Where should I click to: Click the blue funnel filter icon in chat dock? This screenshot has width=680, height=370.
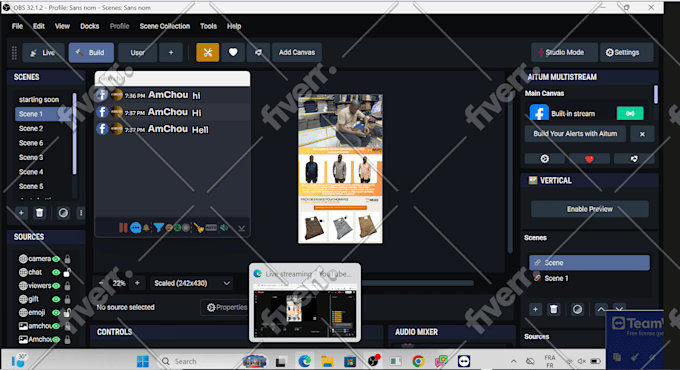point(158,228)
